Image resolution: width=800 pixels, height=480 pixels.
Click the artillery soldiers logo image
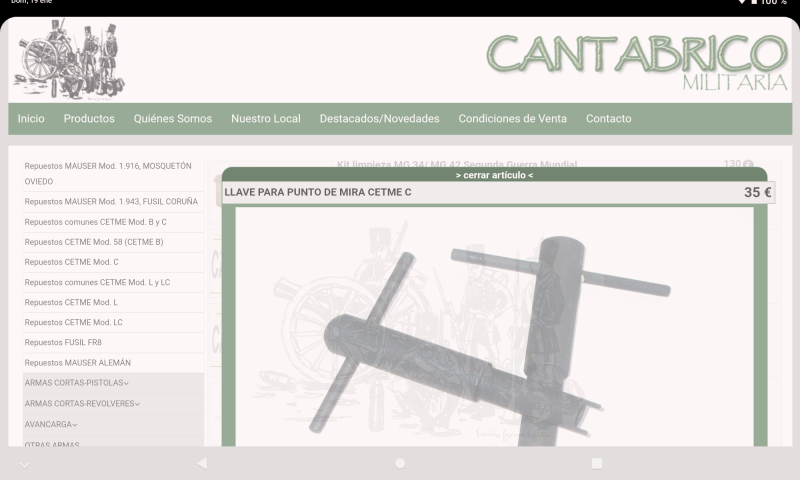click(x=69, y=59)
